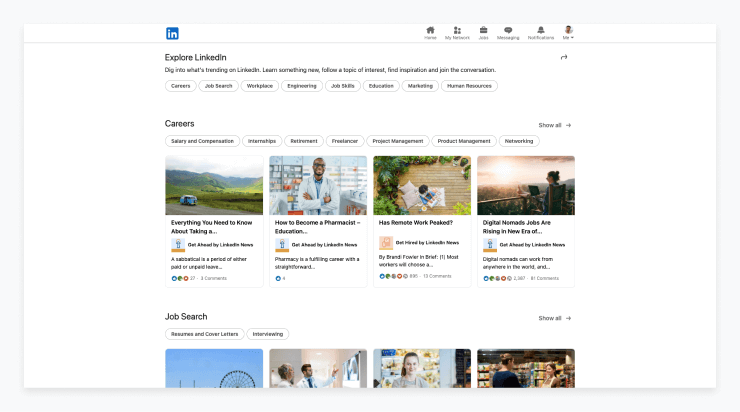Click Get Ahead newsletter icon on sabbatical card
This screenshot has width=740, height=412.
pos(178,245)
